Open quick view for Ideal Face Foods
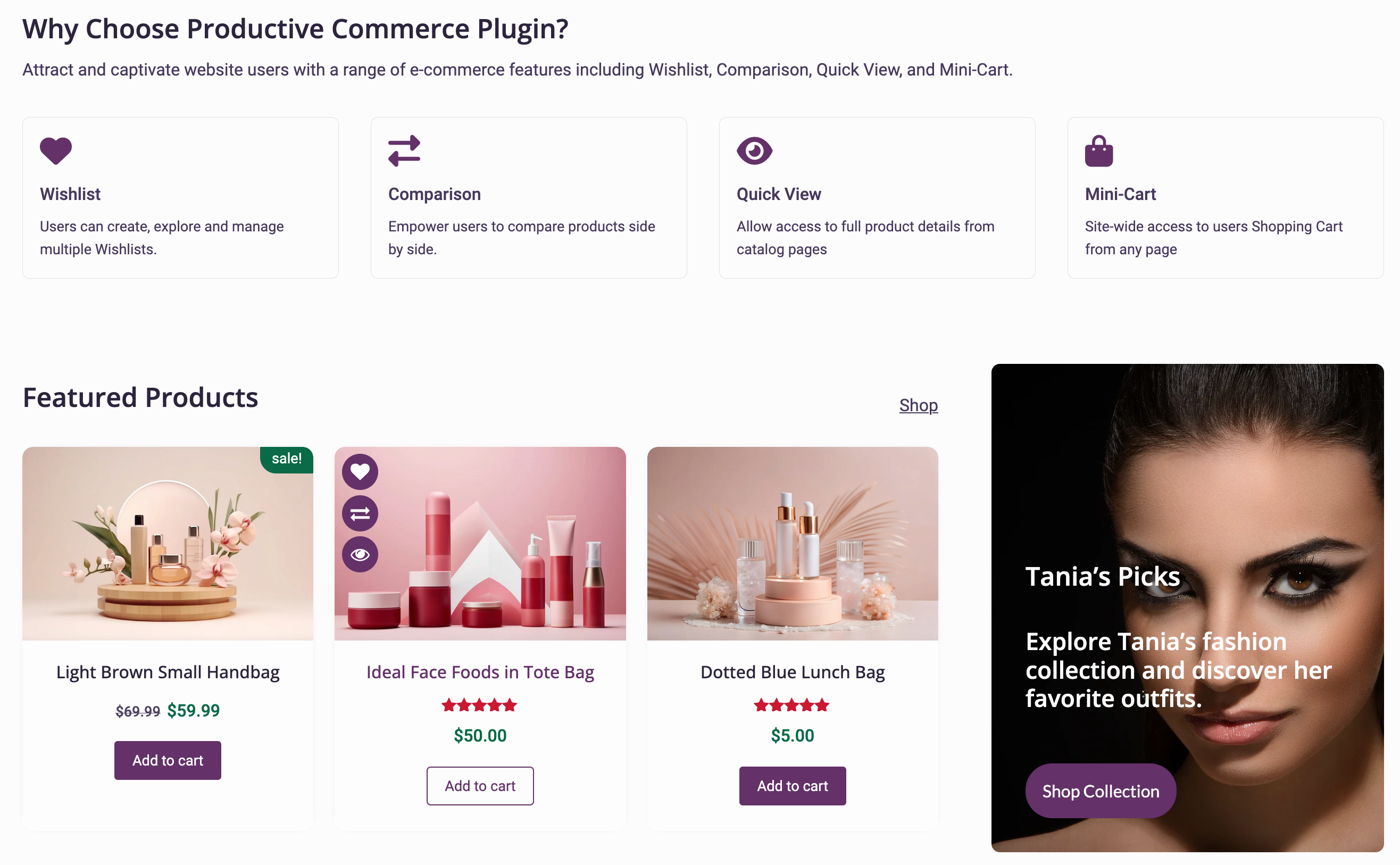Screen dimensions: 1400x865 coord(360,554)
